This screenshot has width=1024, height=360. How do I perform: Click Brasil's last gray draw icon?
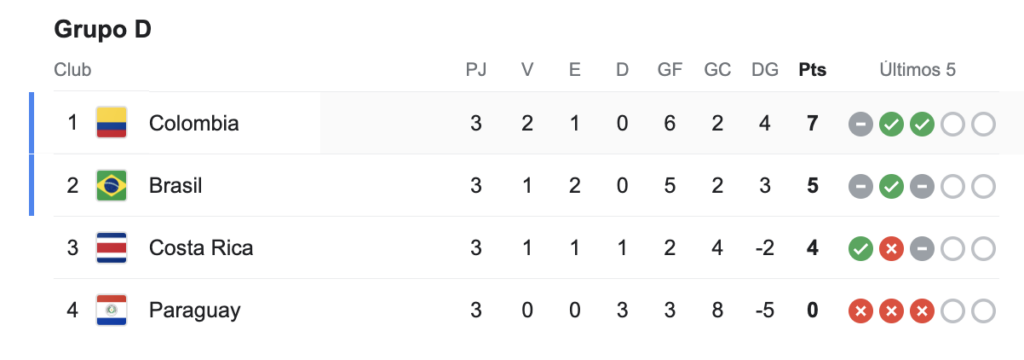(921, 186)
